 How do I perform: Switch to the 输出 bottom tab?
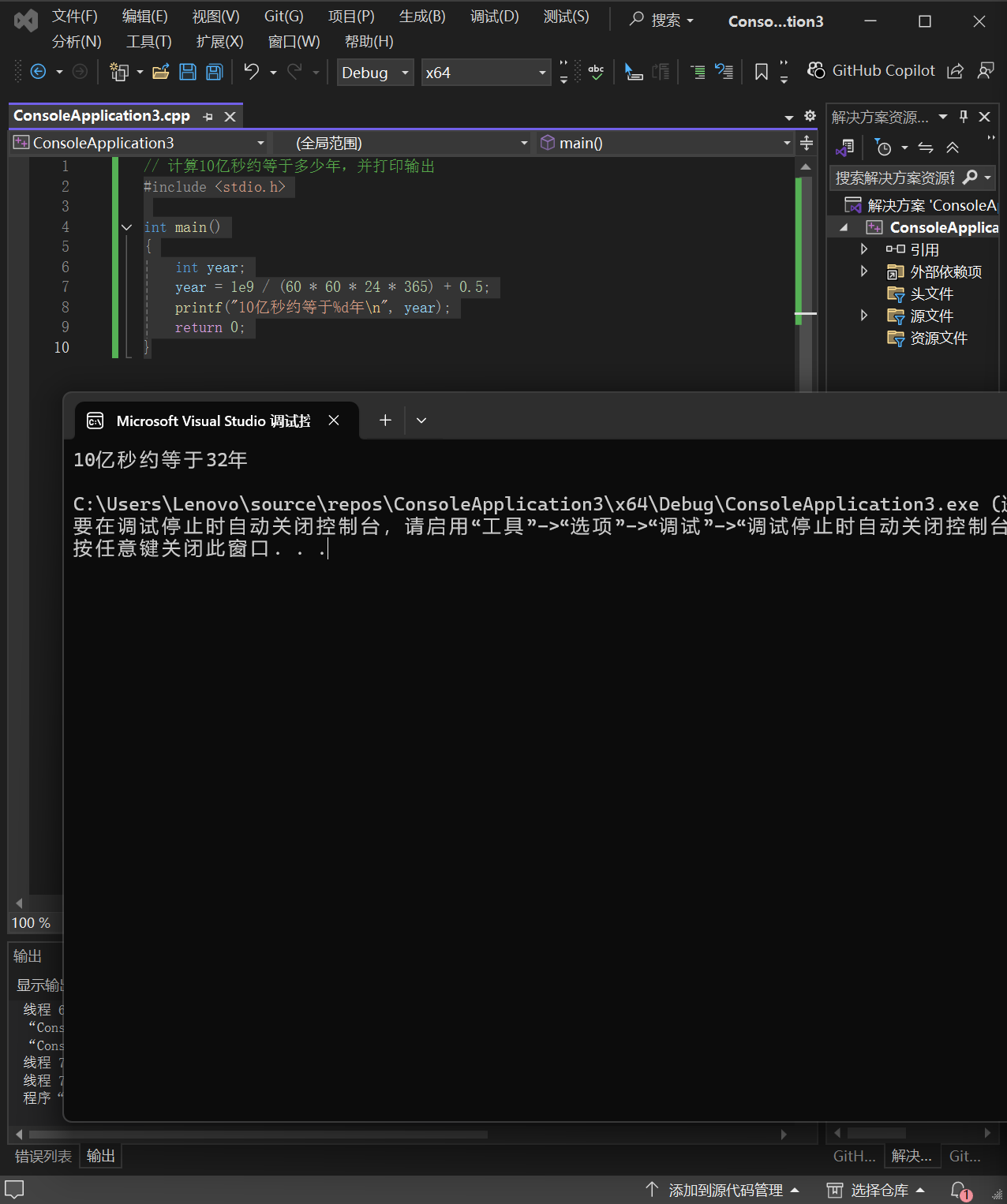pos(101,1156)
